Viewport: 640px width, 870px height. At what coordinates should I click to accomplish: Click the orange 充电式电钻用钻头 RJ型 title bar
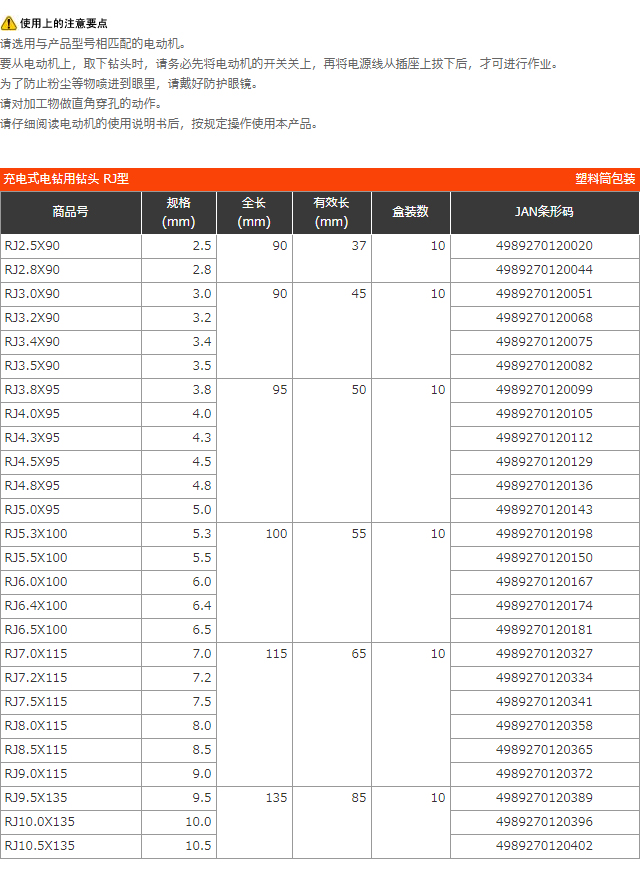(x=66, y=179)
